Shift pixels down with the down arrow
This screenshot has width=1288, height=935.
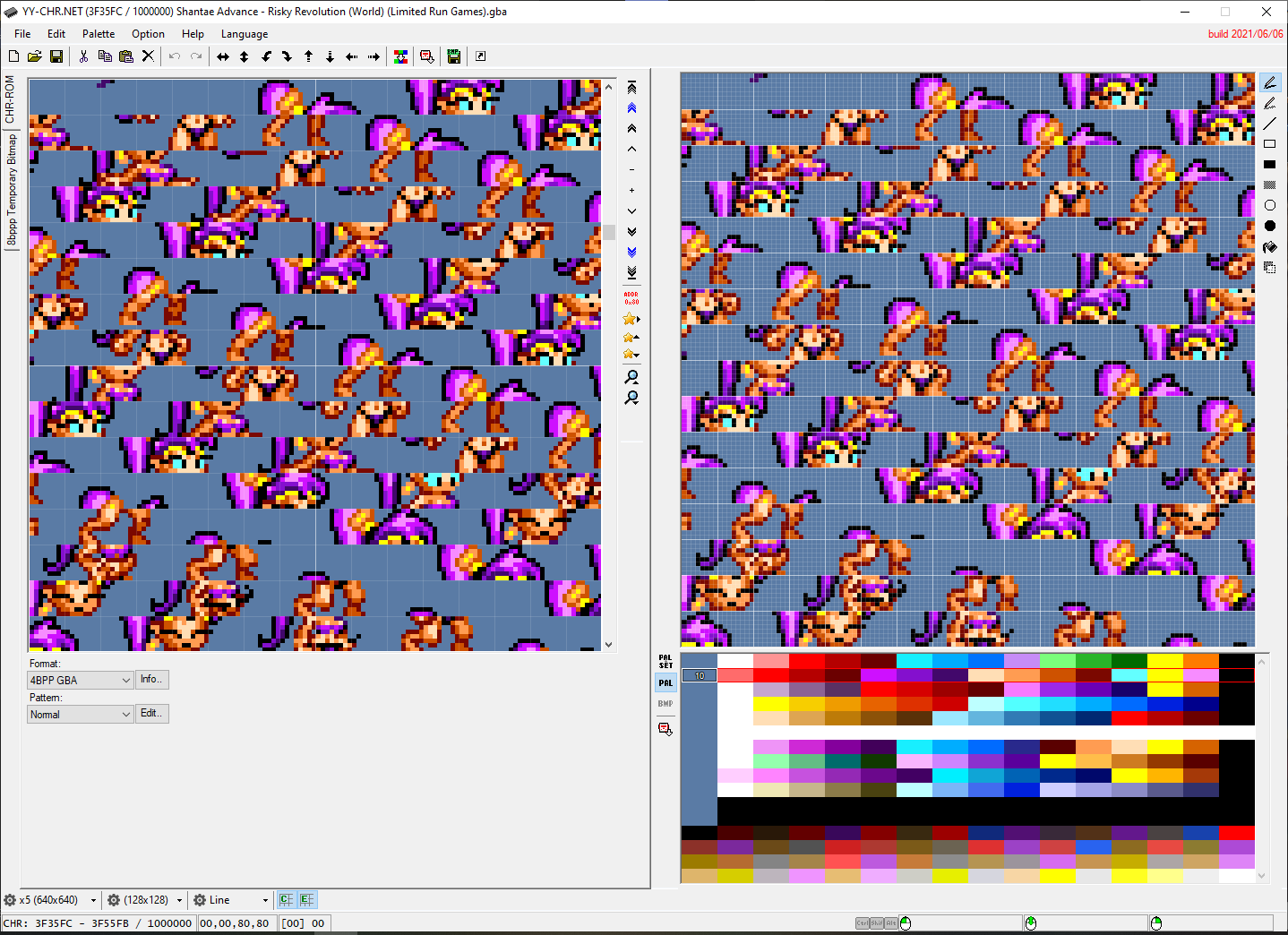point(330,56)
